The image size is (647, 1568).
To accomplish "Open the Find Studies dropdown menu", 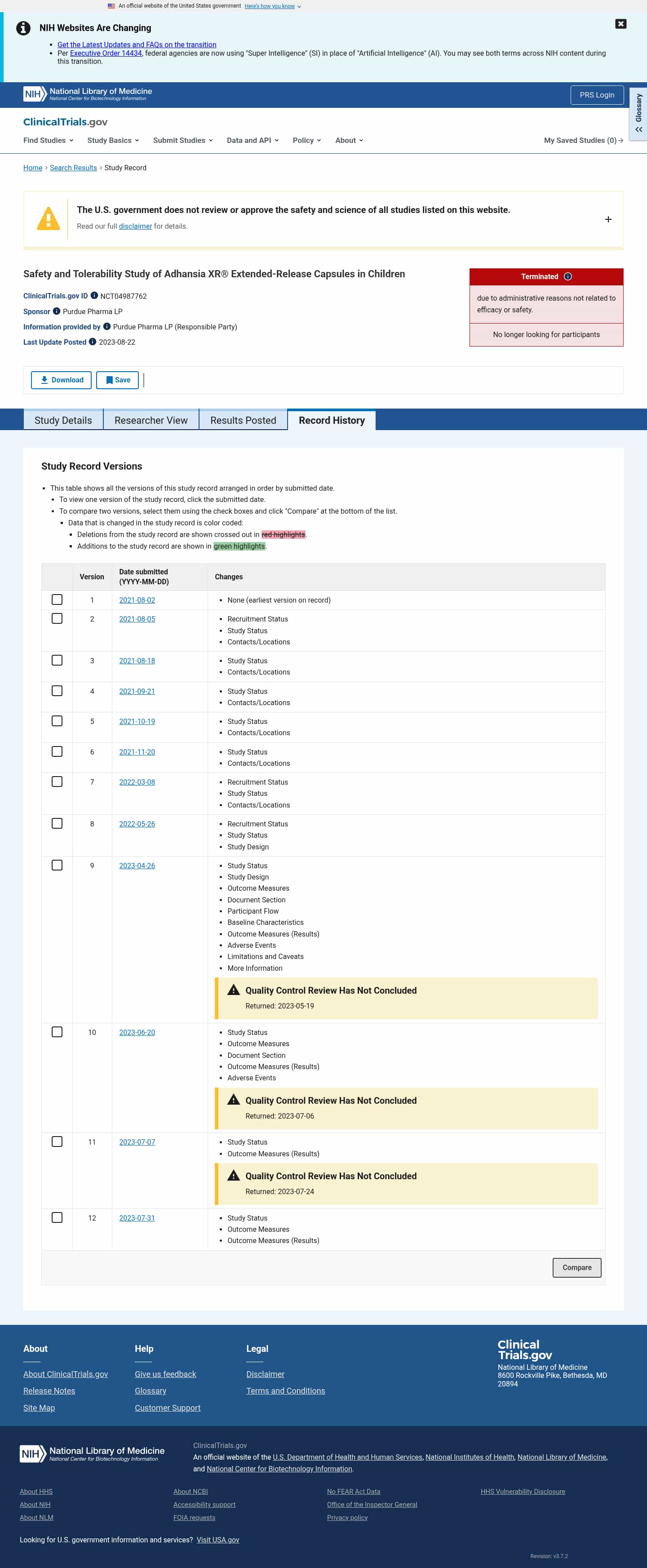I will click(x=48, y=140).
